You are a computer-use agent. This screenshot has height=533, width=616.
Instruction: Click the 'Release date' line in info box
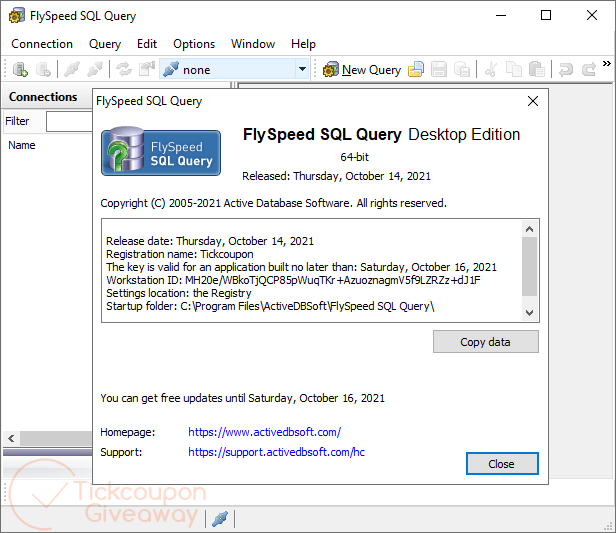pos(210,241)
